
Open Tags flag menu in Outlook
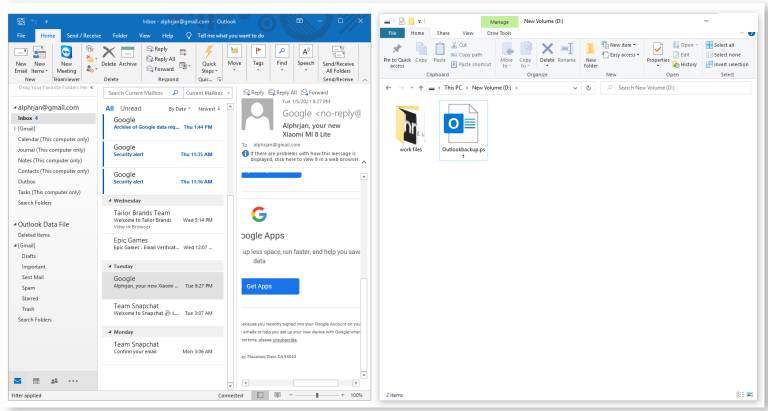[x=258, y=57]
